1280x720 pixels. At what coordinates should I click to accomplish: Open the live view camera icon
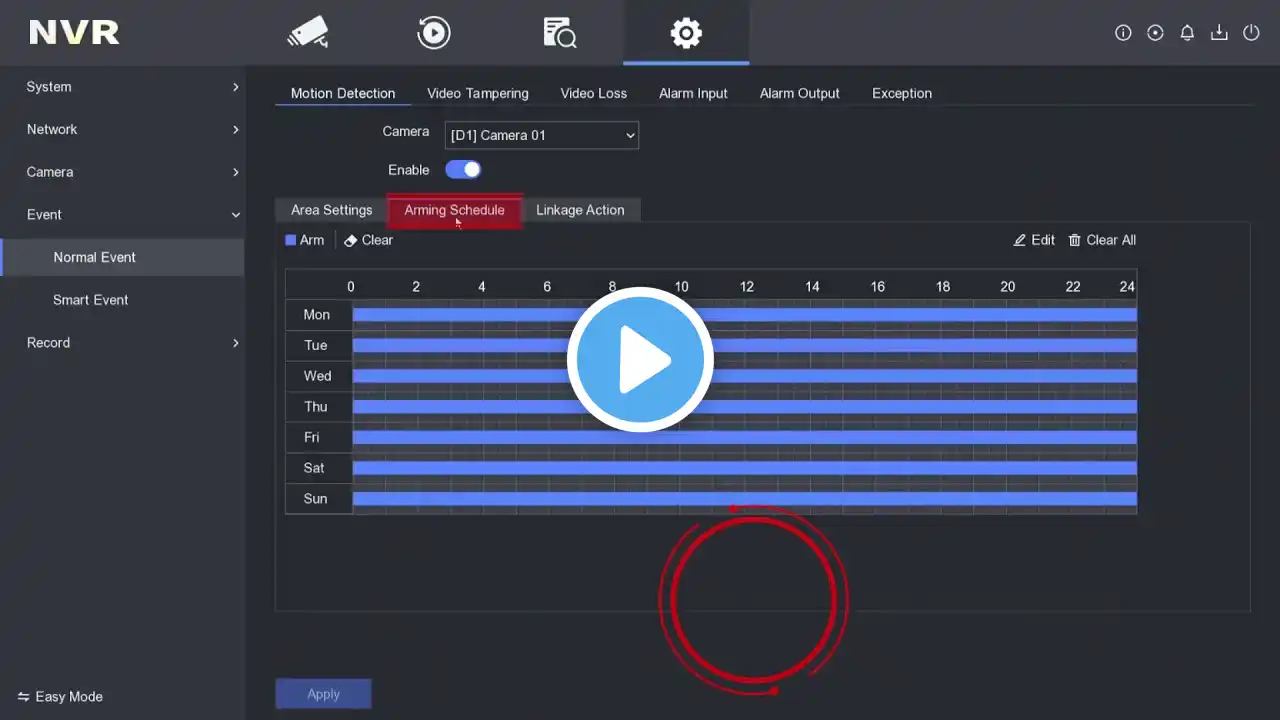pyautogui.click(x=308, y=32)
